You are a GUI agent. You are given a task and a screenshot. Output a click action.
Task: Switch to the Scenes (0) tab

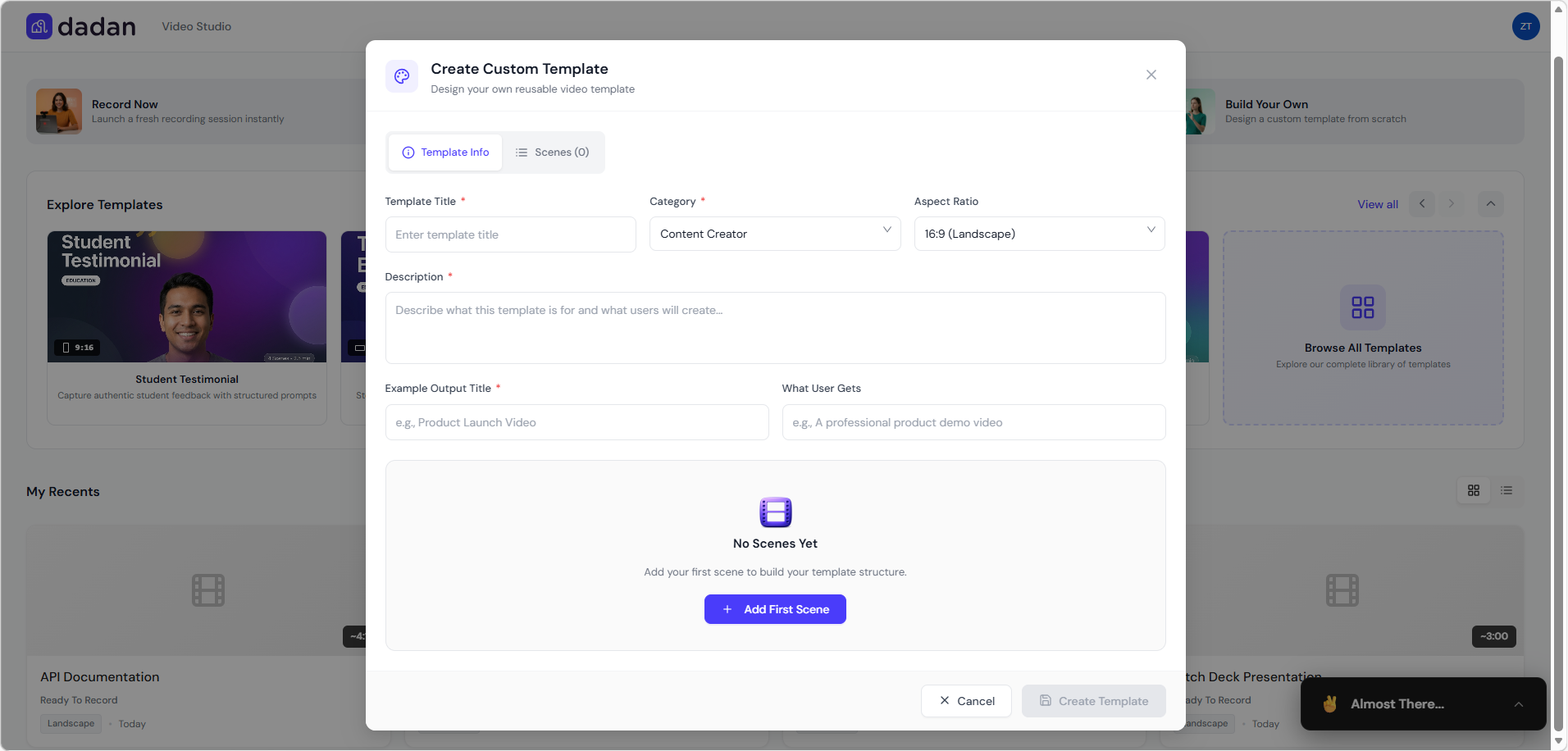553,152
